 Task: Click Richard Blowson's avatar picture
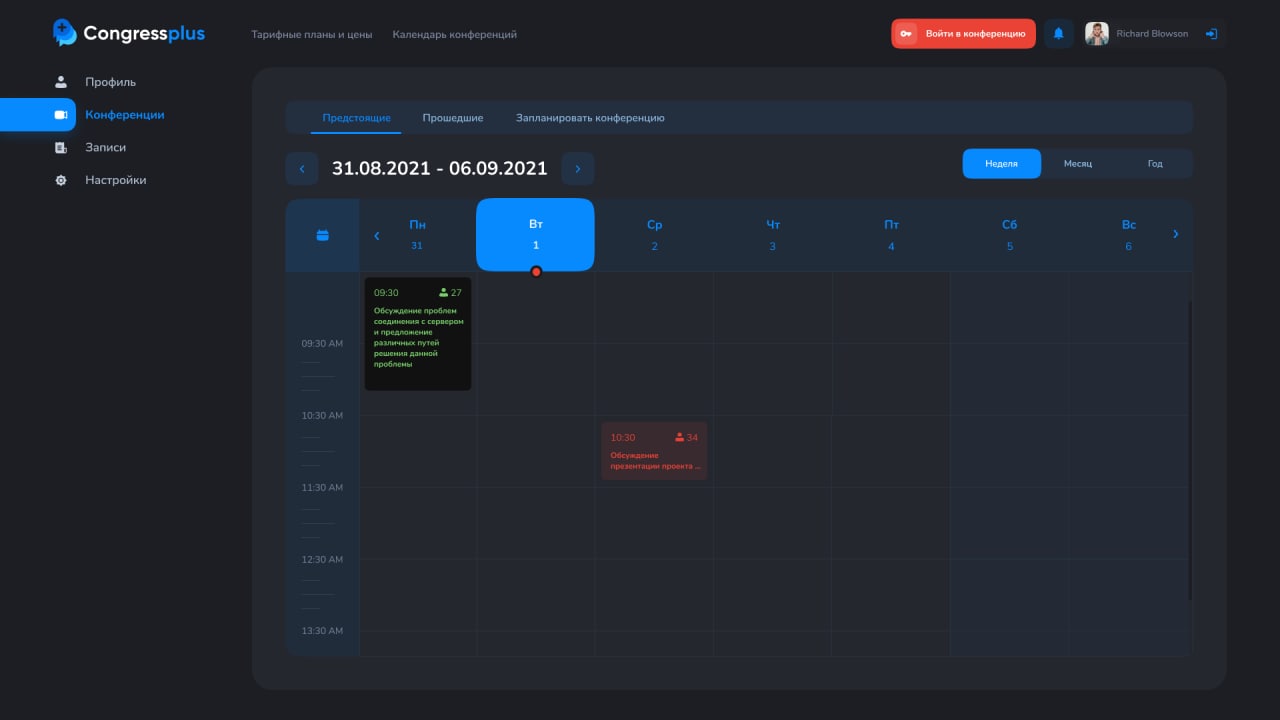(x=1097, y=34)
